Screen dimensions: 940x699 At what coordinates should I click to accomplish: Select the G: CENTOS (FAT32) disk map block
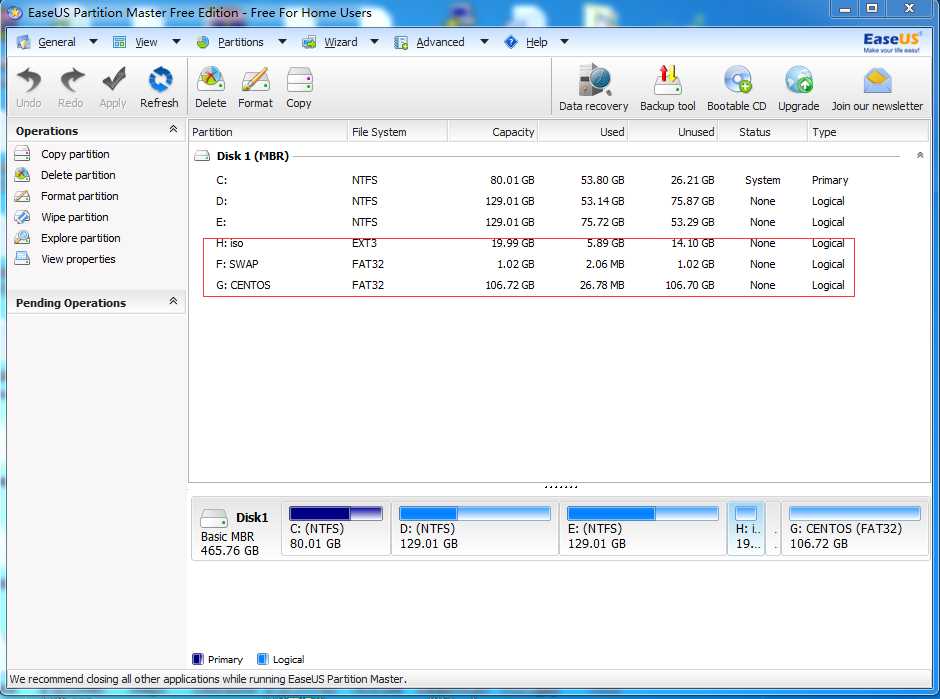[x=855, y=529]
